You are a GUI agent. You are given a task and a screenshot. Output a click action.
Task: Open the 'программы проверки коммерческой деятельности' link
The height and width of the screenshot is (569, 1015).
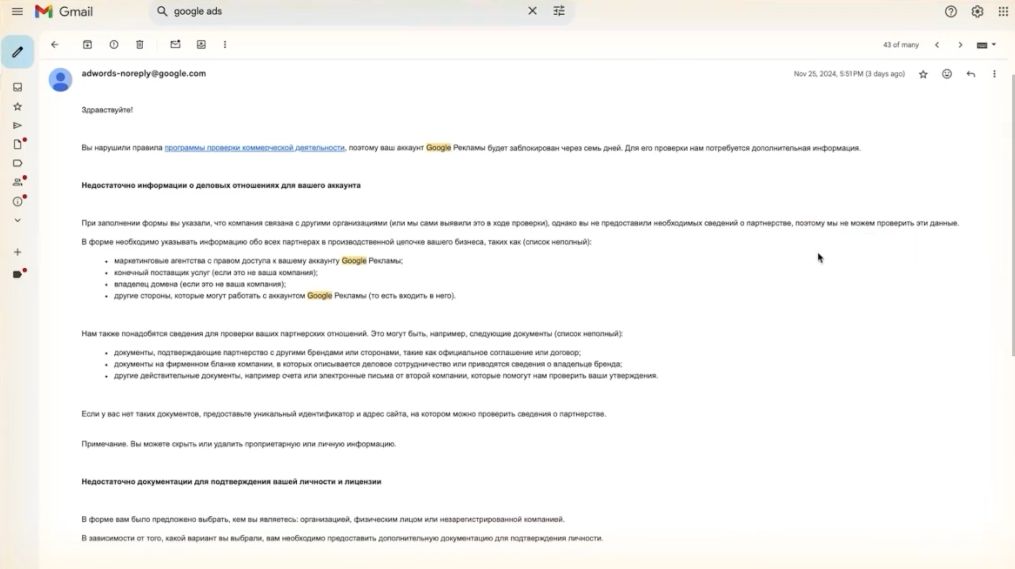point(254,148)
